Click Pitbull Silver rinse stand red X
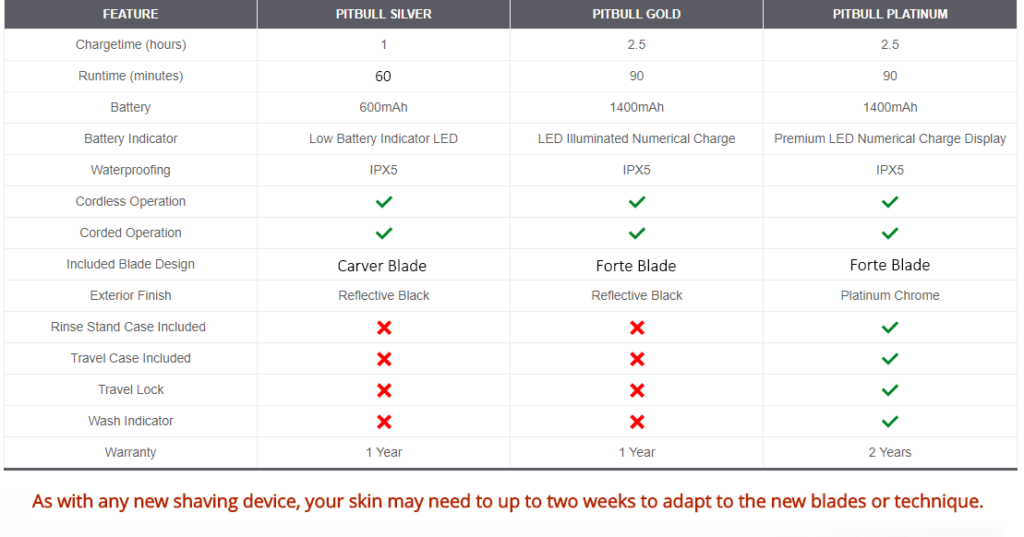The width and height of the screenshot is (1024, 537). [384, 327]
